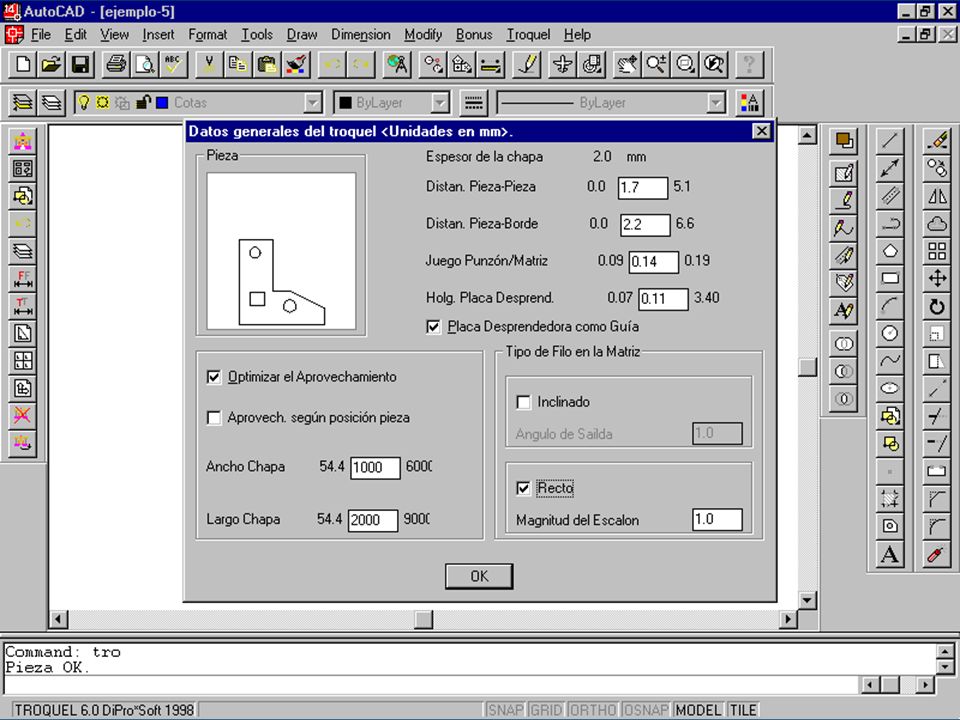The image size is (960, 720).
Task: Toggle TILE in status bar
Action: [743, 710]
